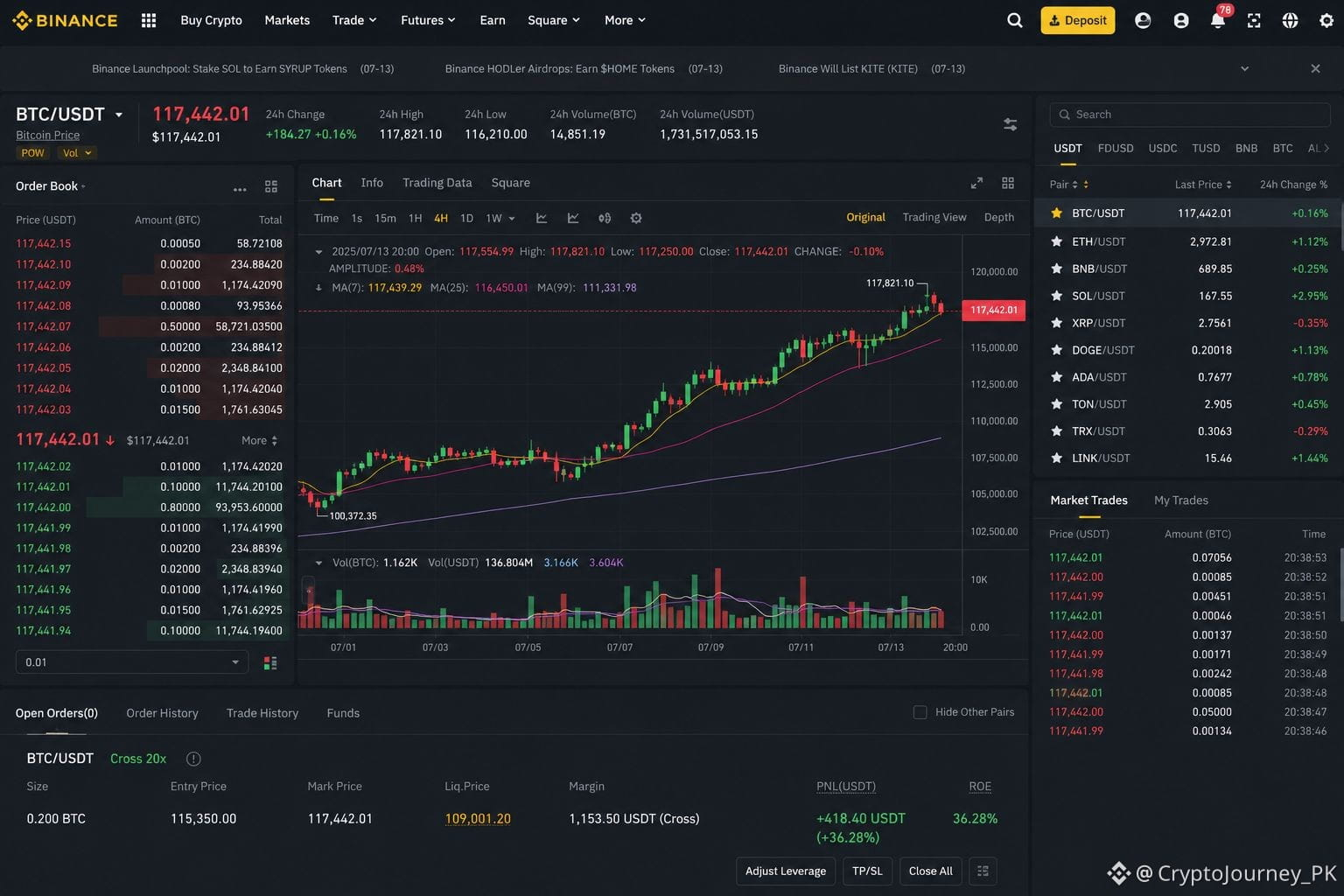
Task: Open the 1W interval dropdown
Action: tap(500, 218)
